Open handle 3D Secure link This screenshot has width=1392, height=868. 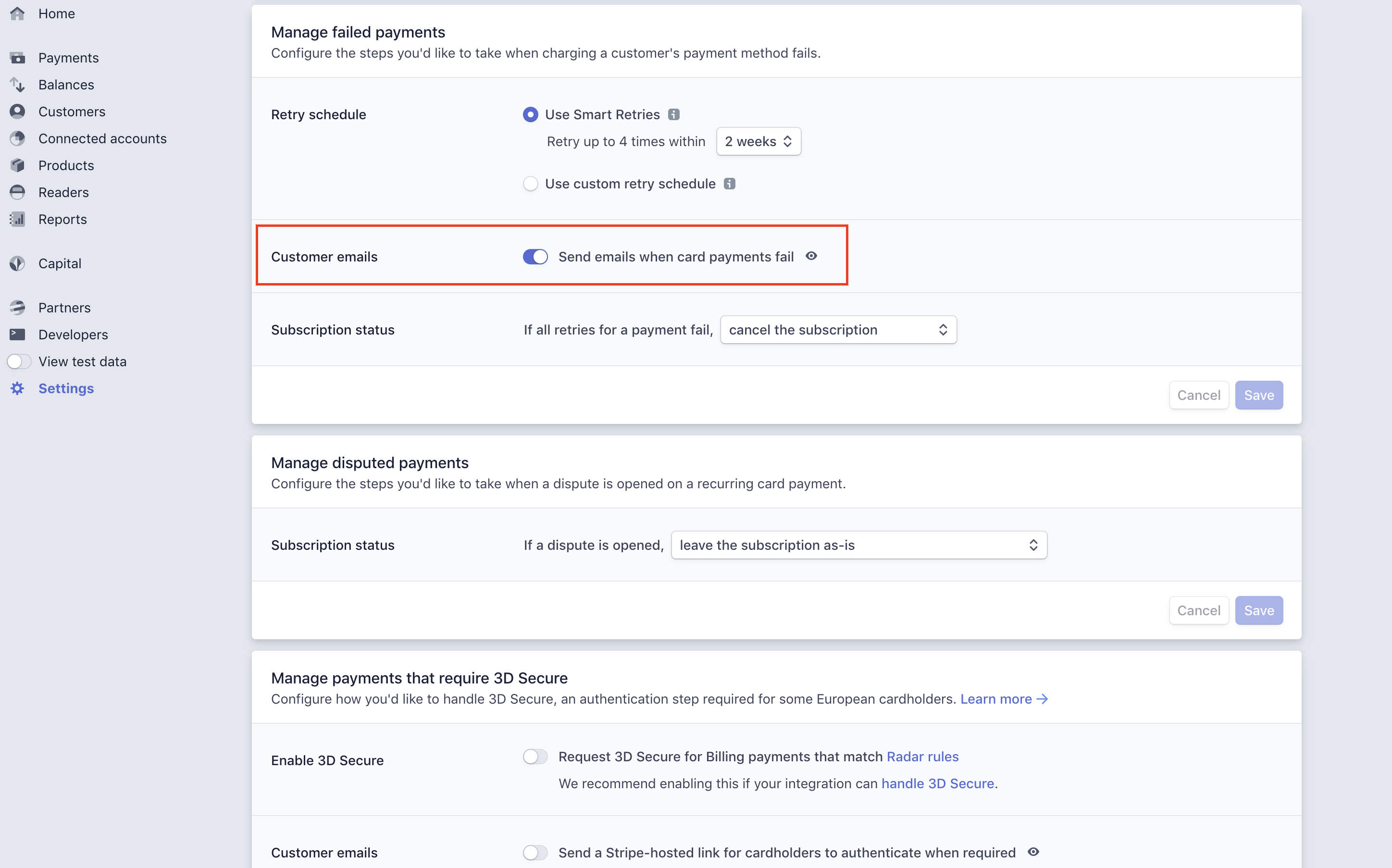[937, 783]
